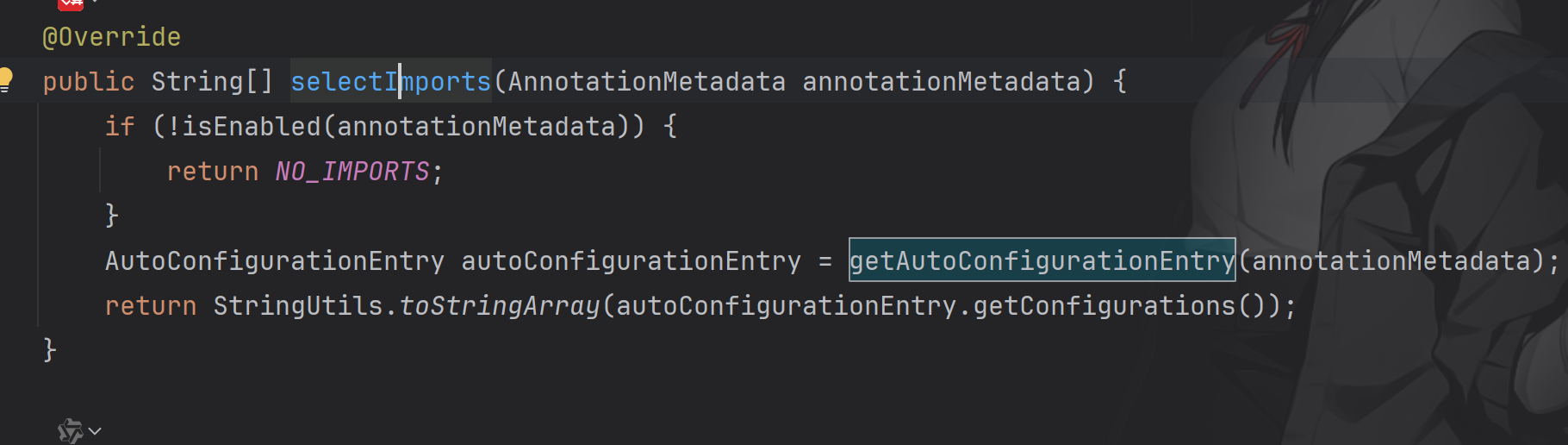1568x445 pixels.
Task: Click the getConfigurations method call
Action: coord(1104,306)
